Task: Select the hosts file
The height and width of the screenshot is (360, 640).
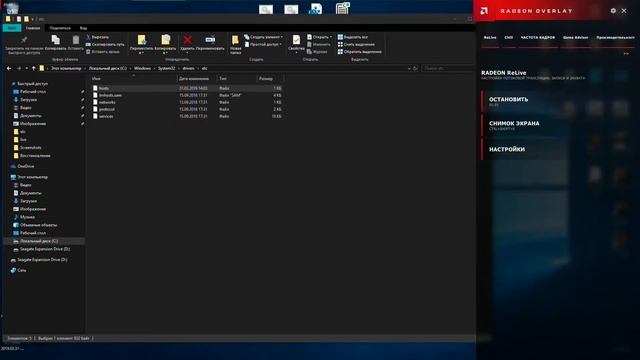Action: [x=187, y=88]
